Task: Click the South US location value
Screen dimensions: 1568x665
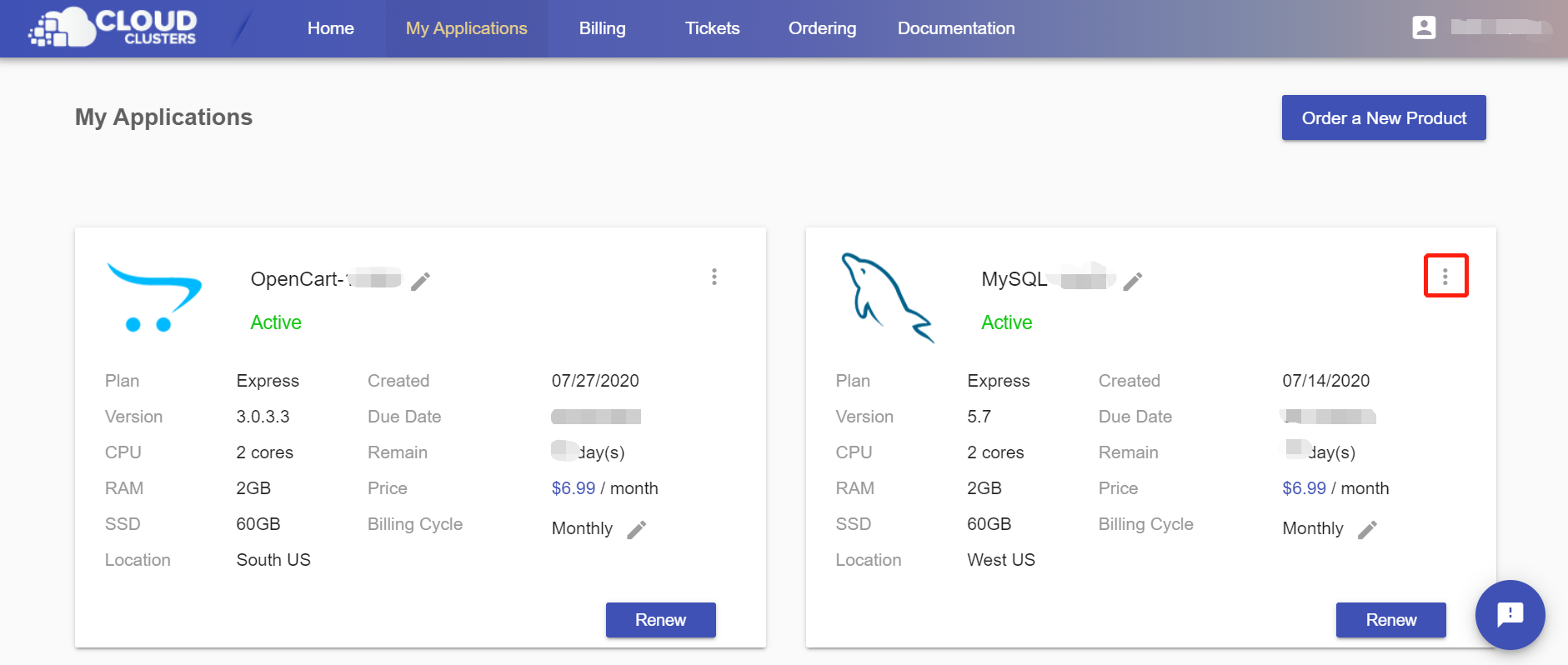Action: [273, 560]
